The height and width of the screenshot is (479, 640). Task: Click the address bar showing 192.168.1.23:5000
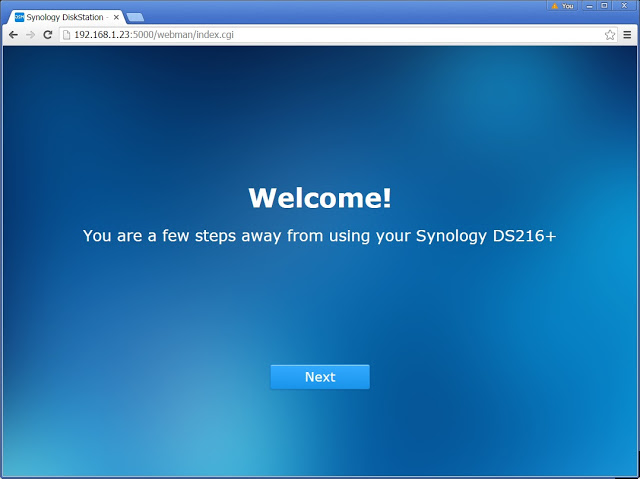[338, 35]
